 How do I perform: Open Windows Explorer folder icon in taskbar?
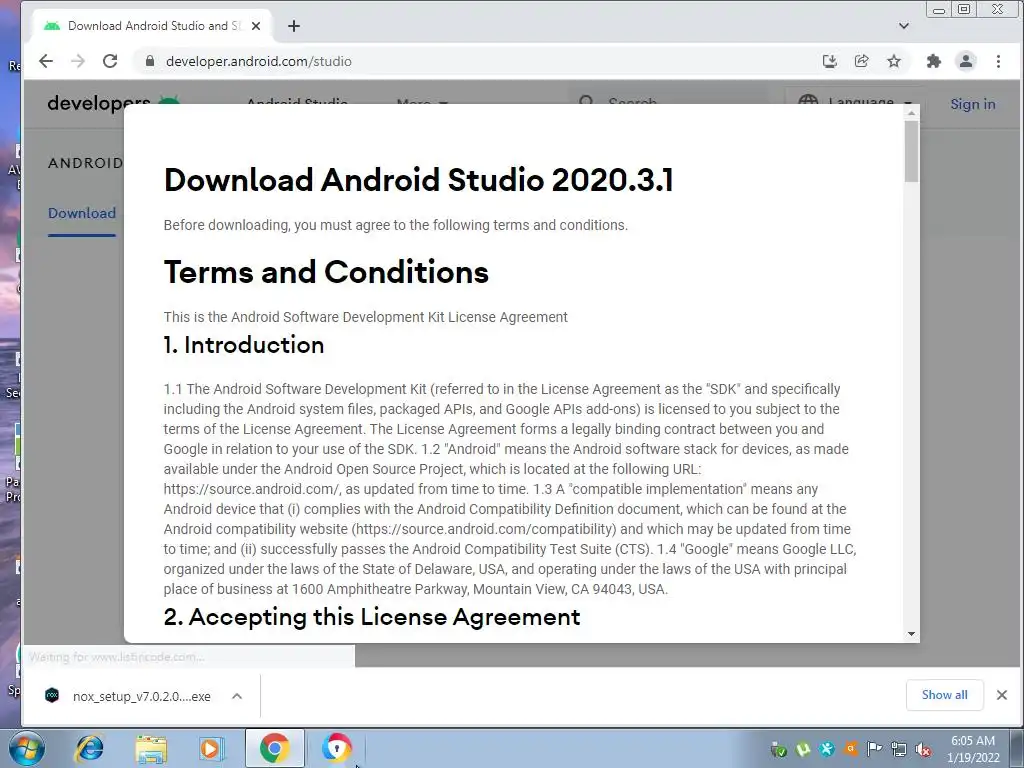[150, 748]
